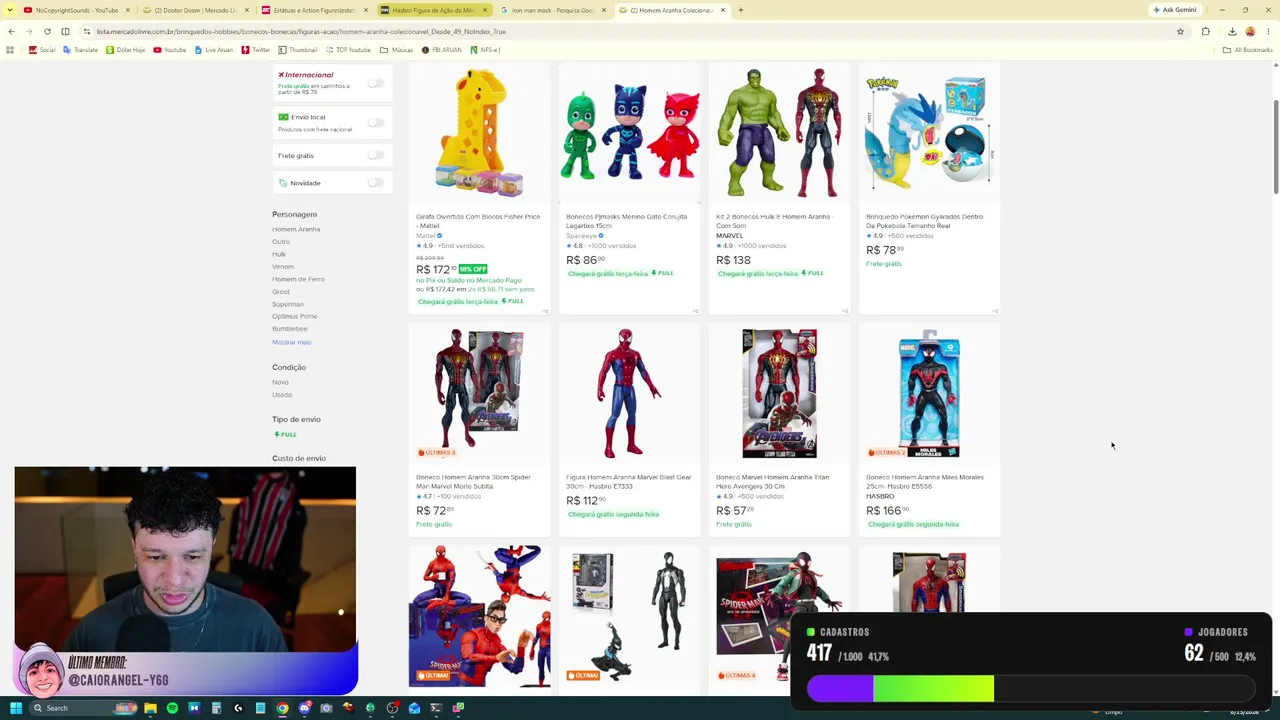Open the Youtube bookmark
This screenshot has width=1280, height=720.
pos(170,49)
